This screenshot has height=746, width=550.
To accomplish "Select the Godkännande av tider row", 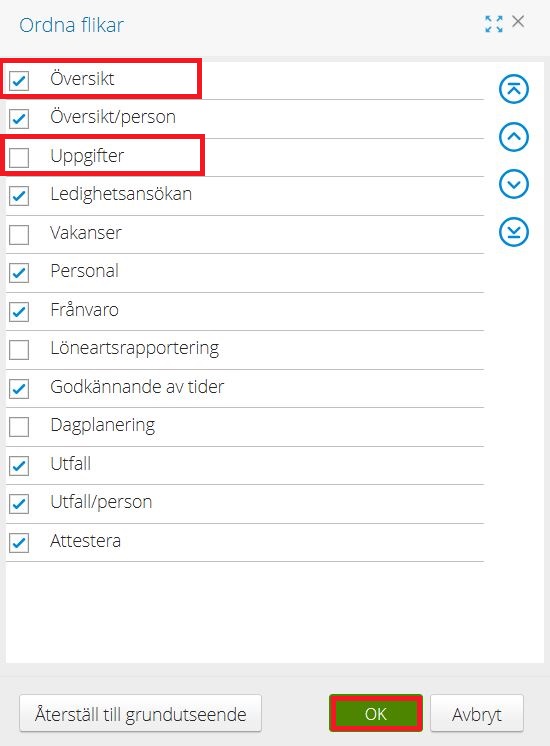I will 245,389.
